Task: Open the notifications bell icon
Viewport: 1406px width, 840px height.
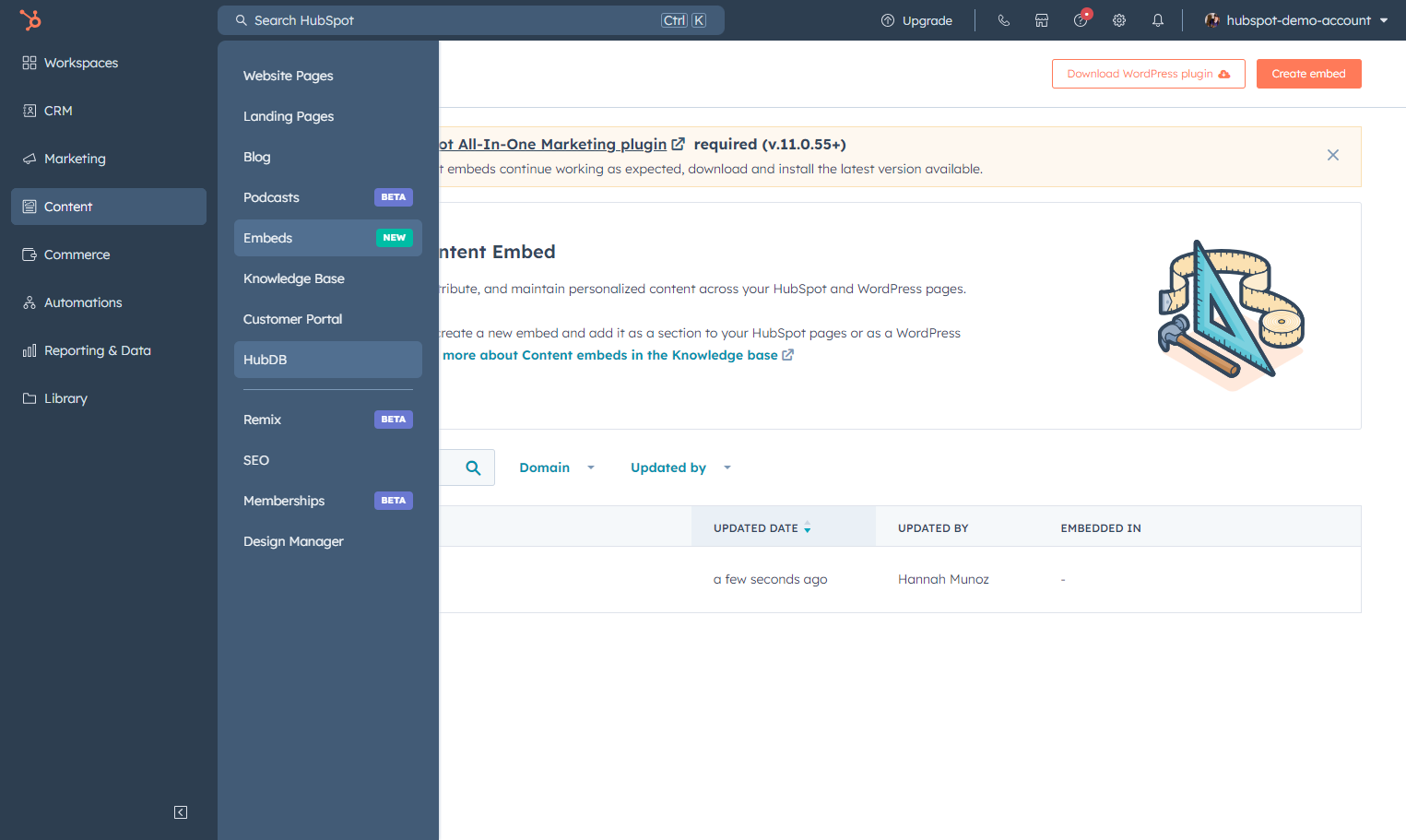Action: click(1158, 20)
